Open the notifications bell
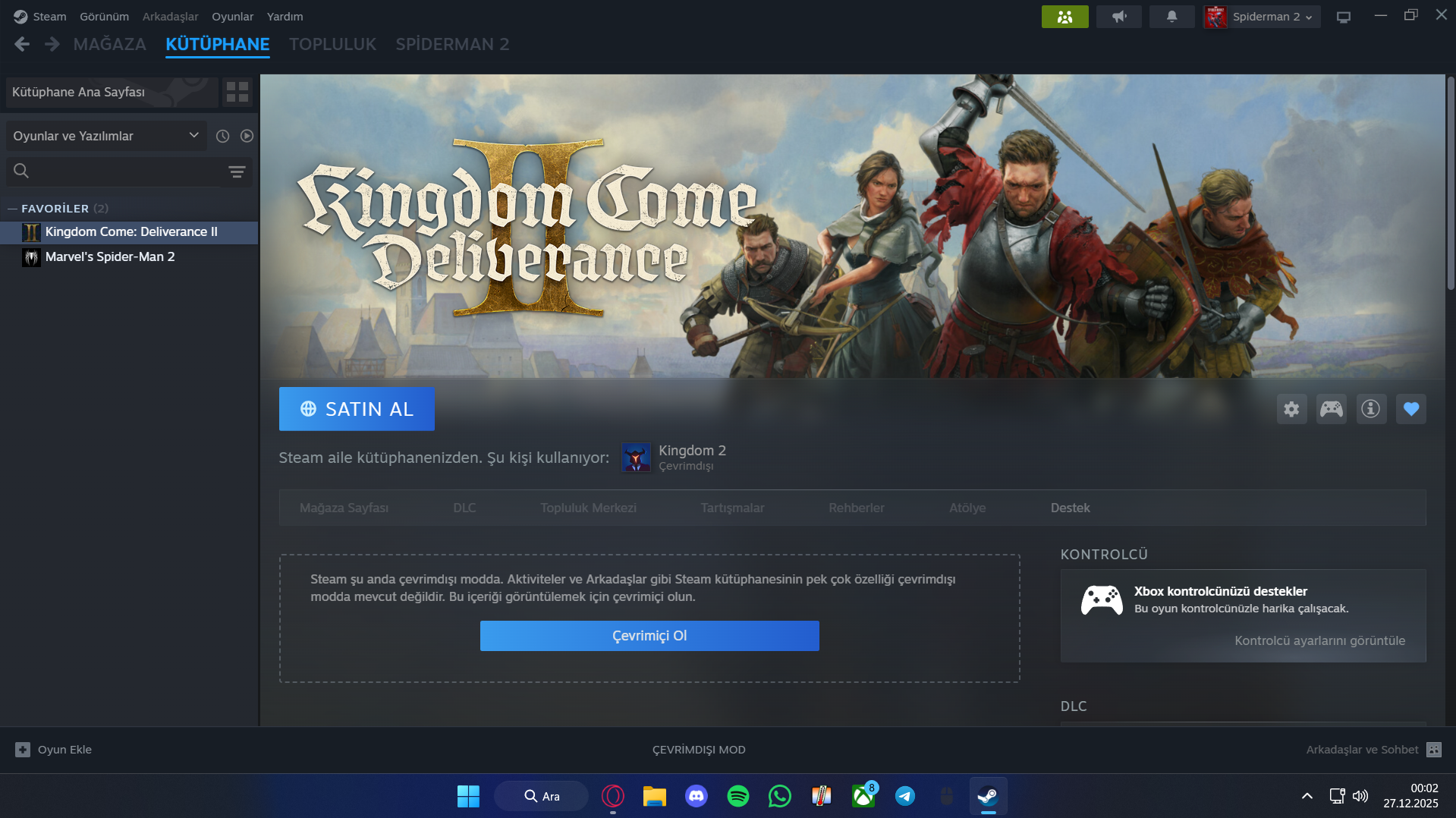 click(x=1171, y=17)
